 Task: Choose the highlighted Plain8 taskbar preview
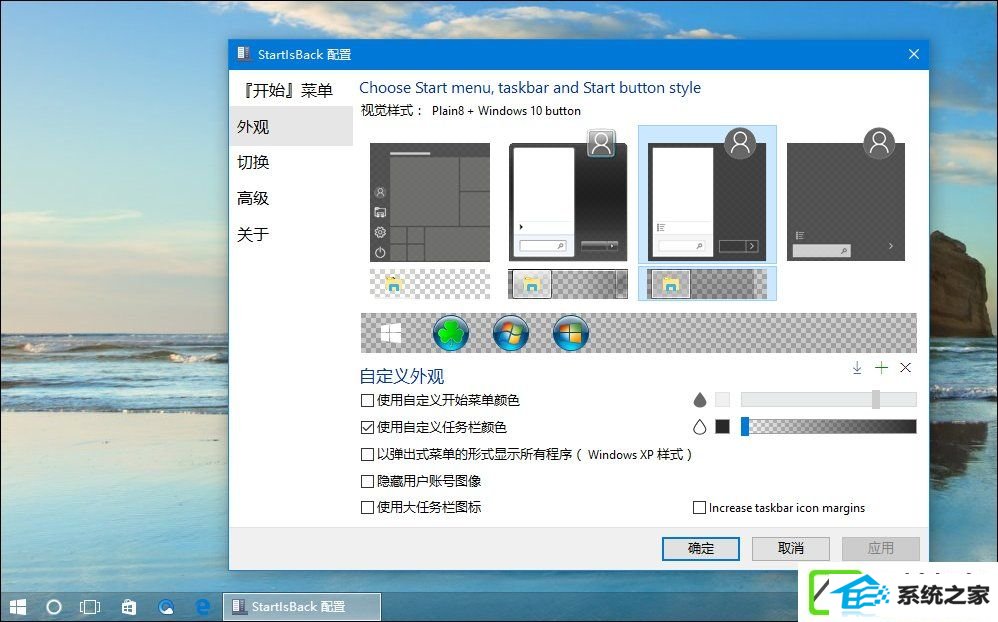pos(707,284)
